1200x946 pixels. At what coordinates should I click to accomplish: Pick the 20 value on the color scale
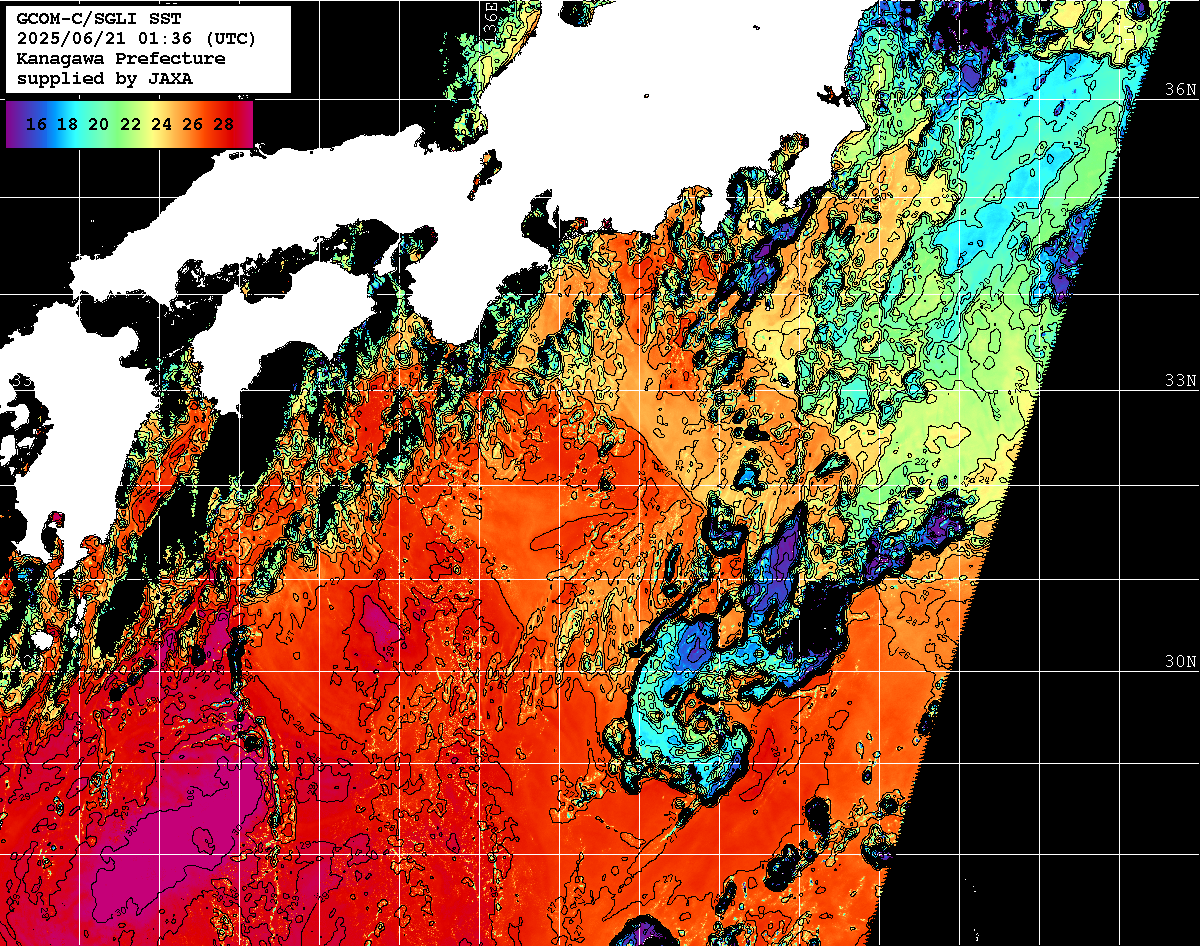pyautogui.click(x=98, y=124)
